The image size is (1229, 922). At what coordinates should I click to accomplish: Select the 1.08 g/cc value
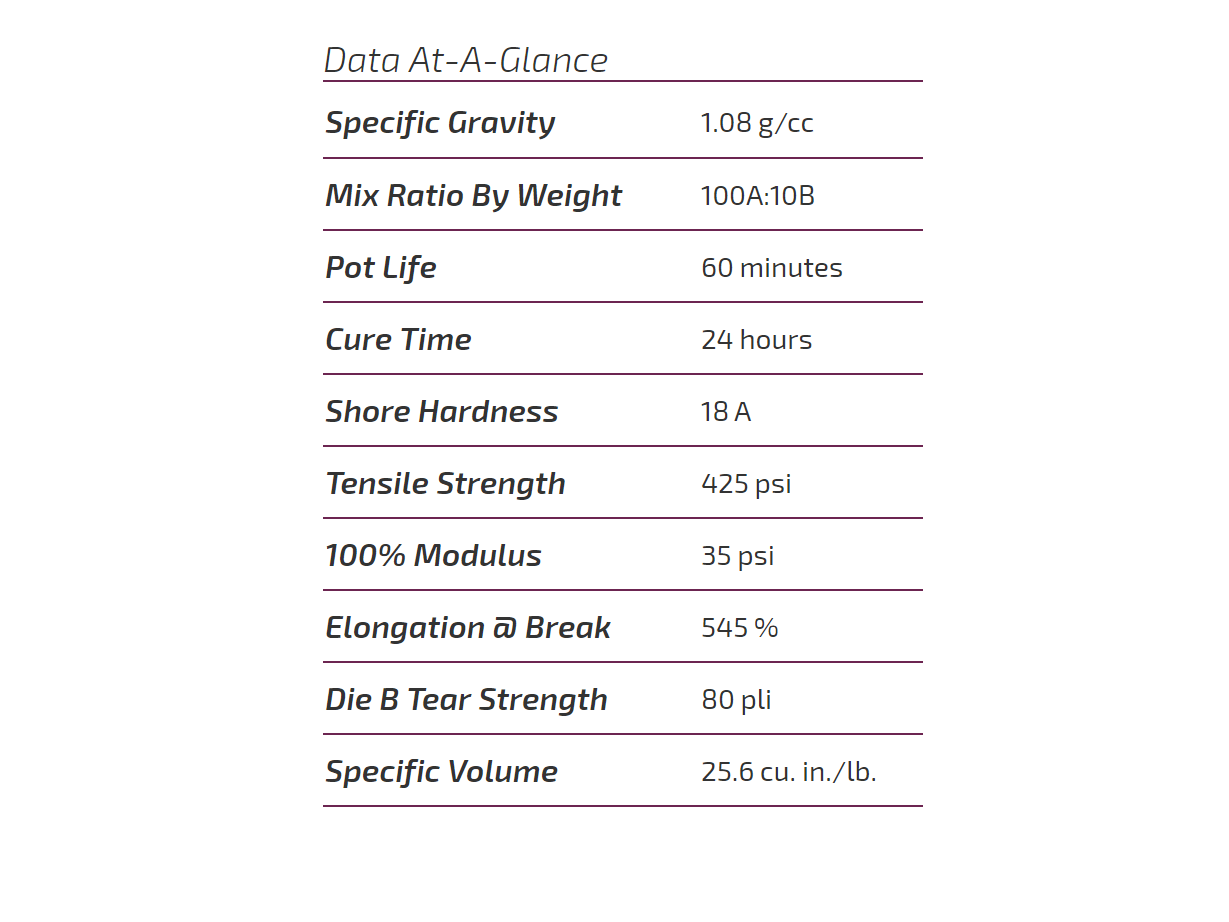click(x=757, y=123)
